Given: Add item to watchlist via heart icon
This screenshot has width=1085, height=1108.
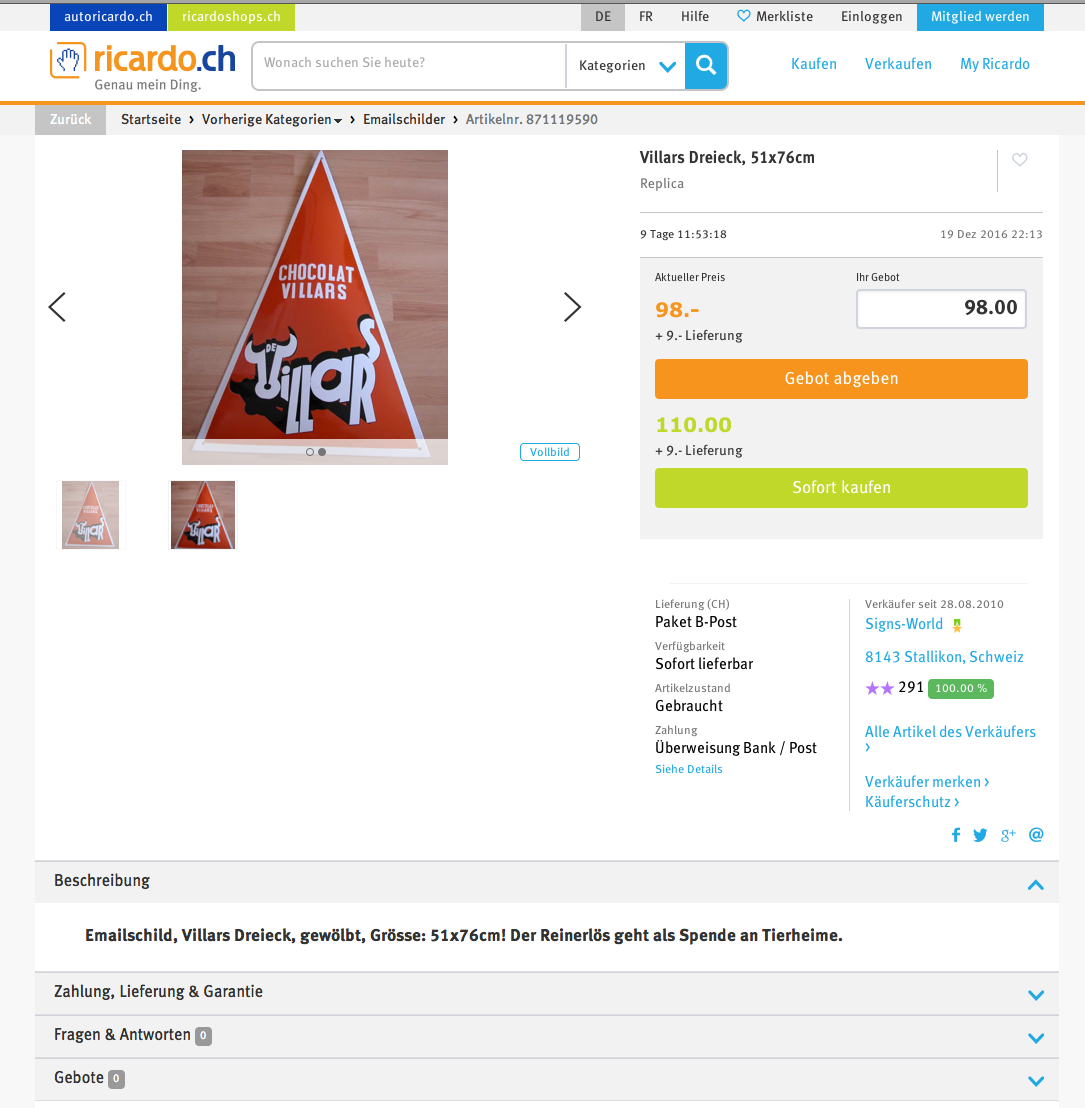Looking at the screenshot, I should [x=1019, y=160].
